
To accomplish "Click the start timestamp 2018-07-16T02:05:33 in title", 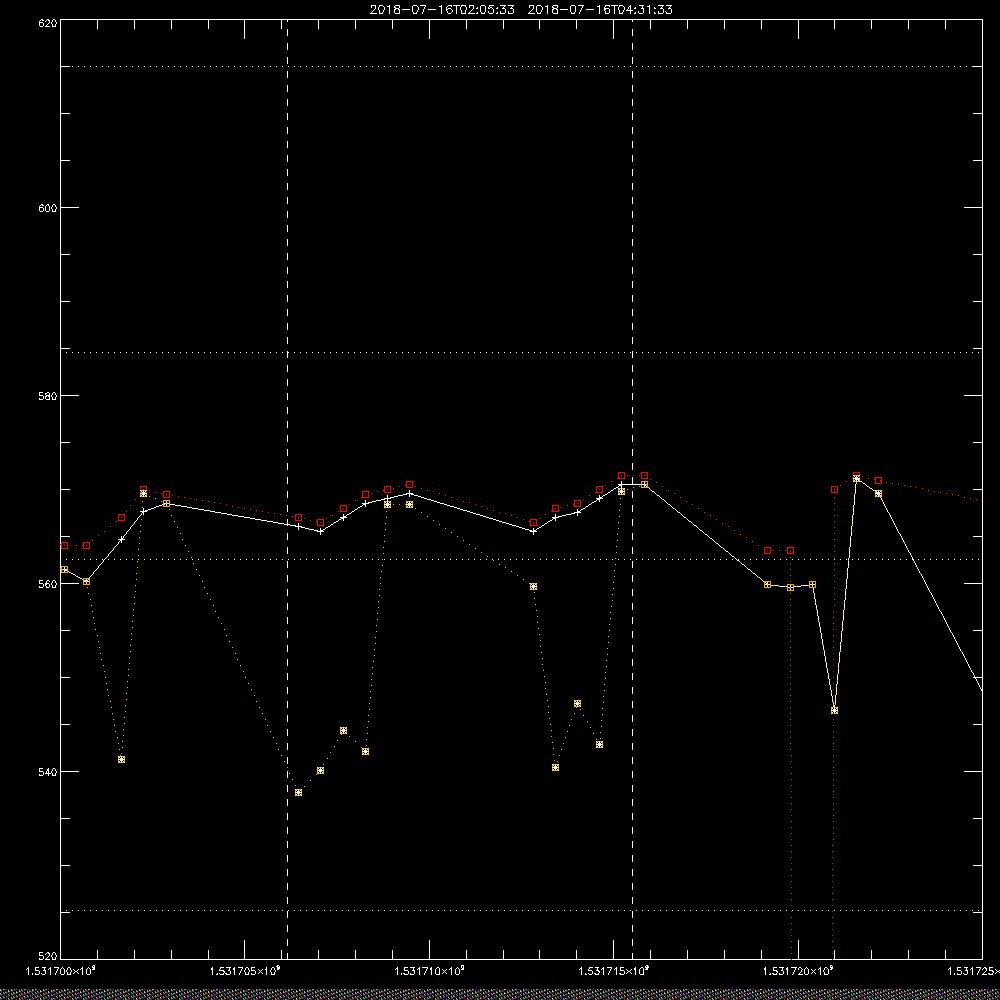I will point(442,10).
